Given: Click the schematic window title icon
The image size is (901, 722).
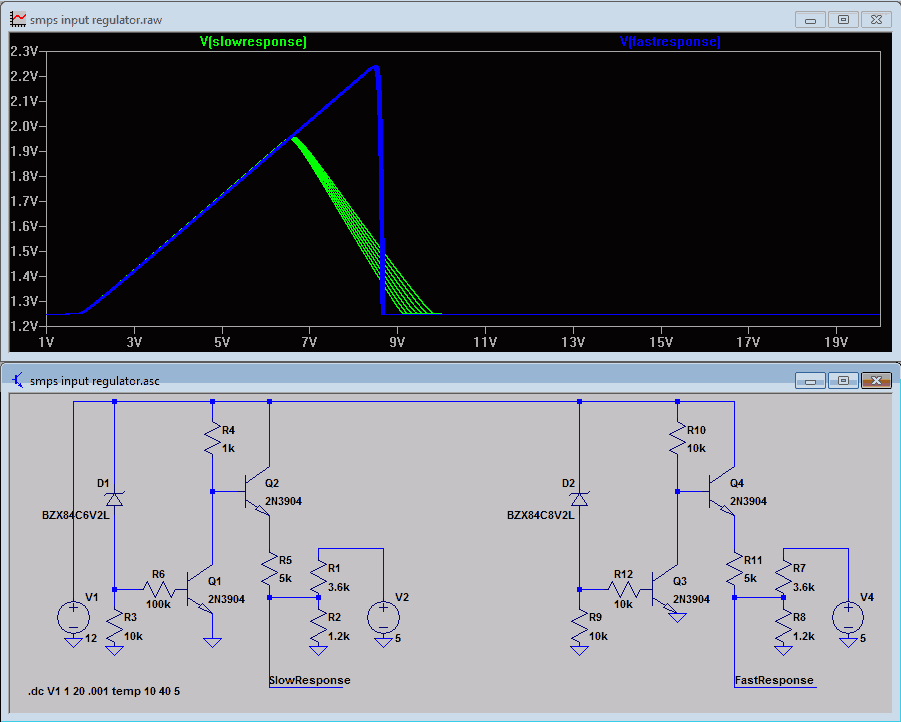Looking at the screenshot, I should 18,380.
